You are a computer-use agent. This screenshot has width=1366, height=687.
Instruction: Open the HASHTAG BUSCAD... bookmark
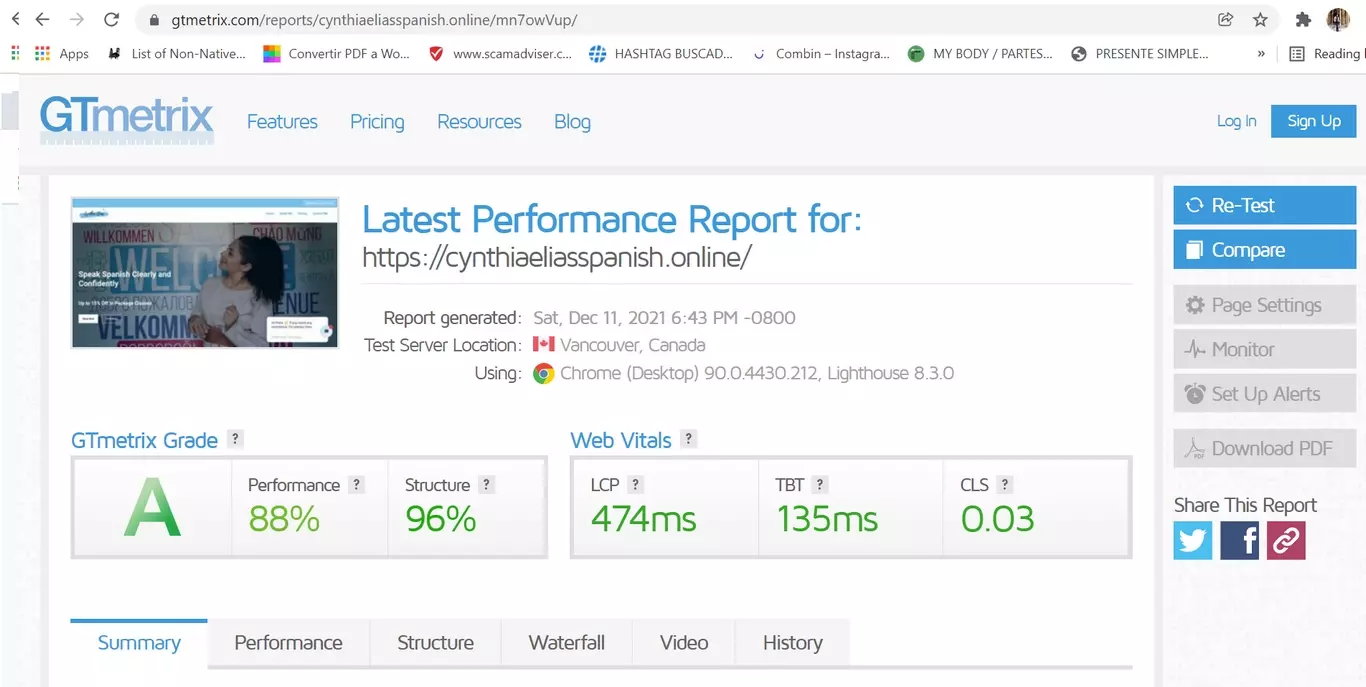661,54
